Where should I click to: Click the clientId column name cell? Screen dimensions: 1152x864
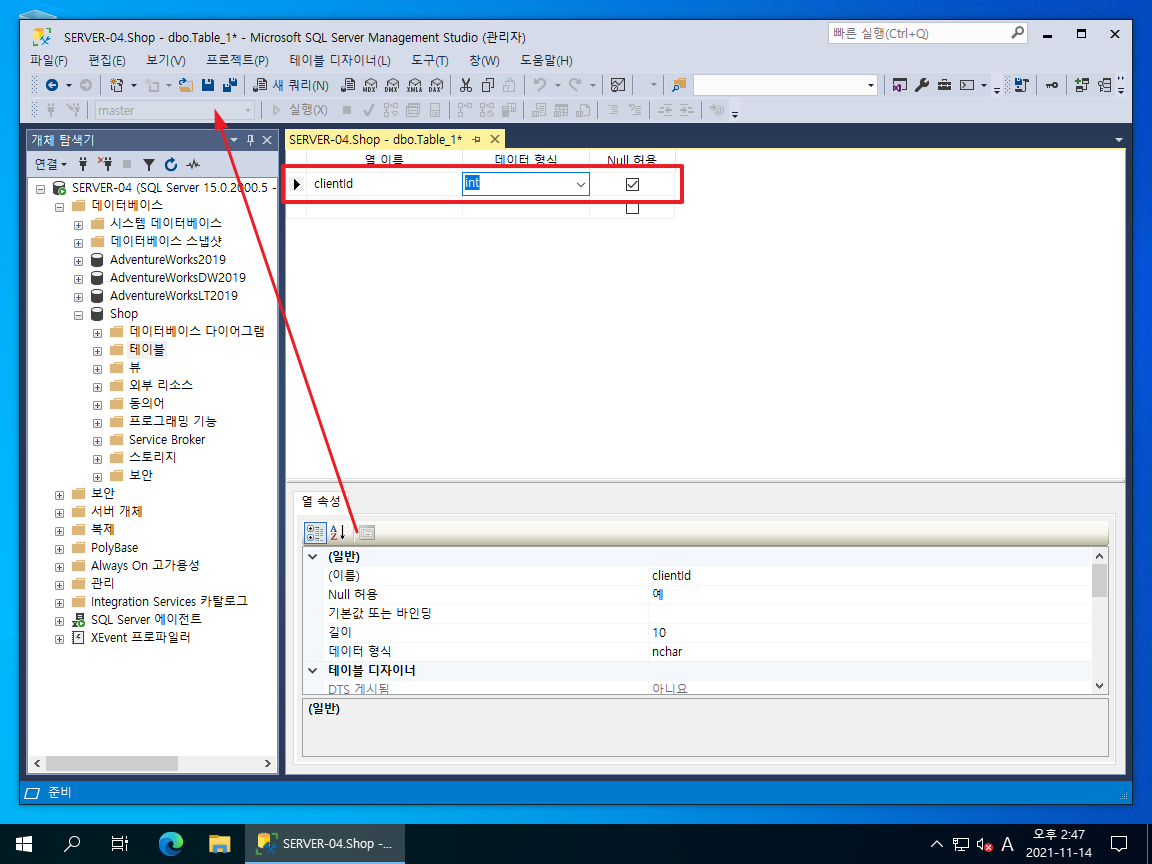coord(384,184)
